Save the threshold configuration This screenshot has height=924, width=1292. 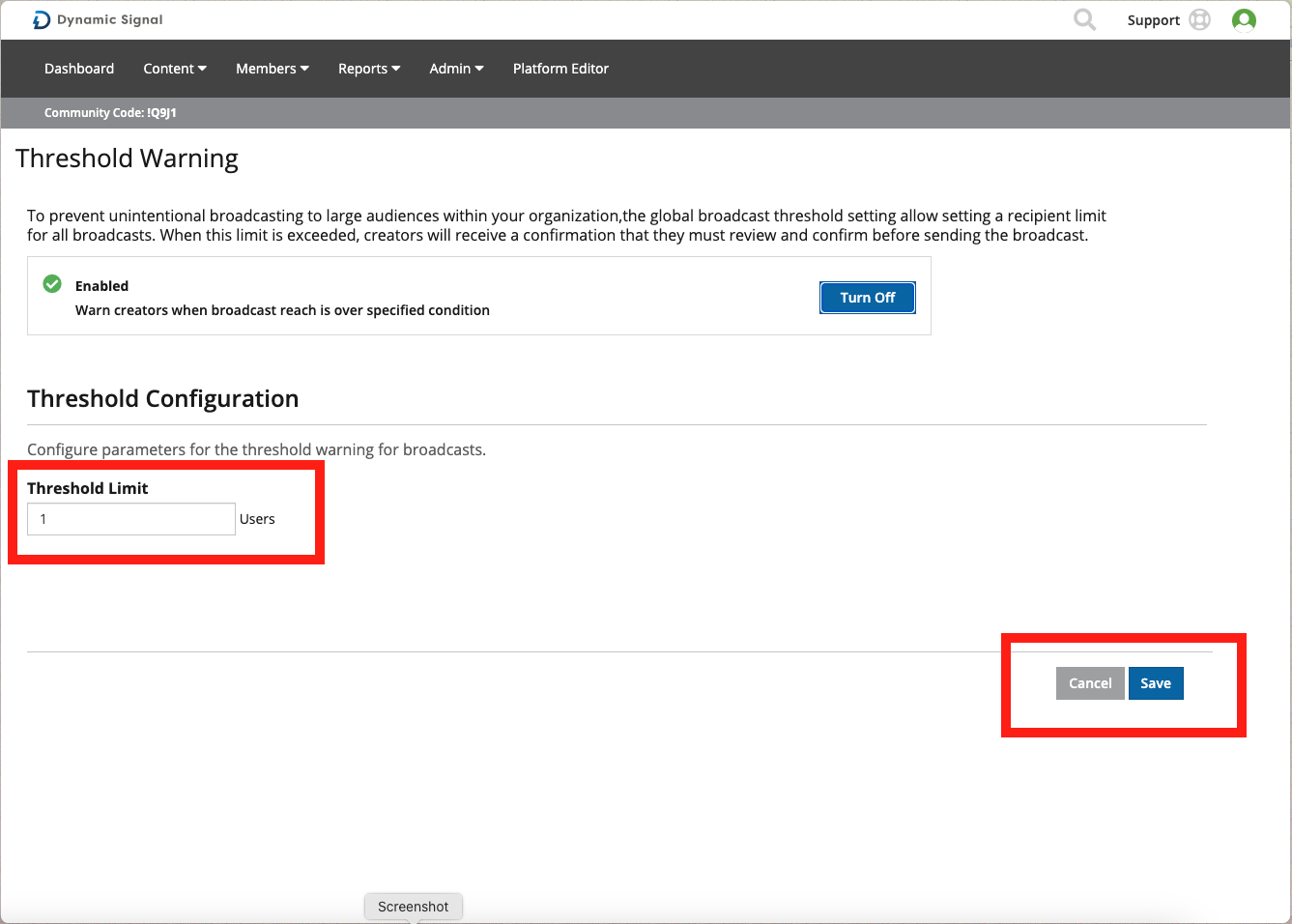(x=1155, y=683)
